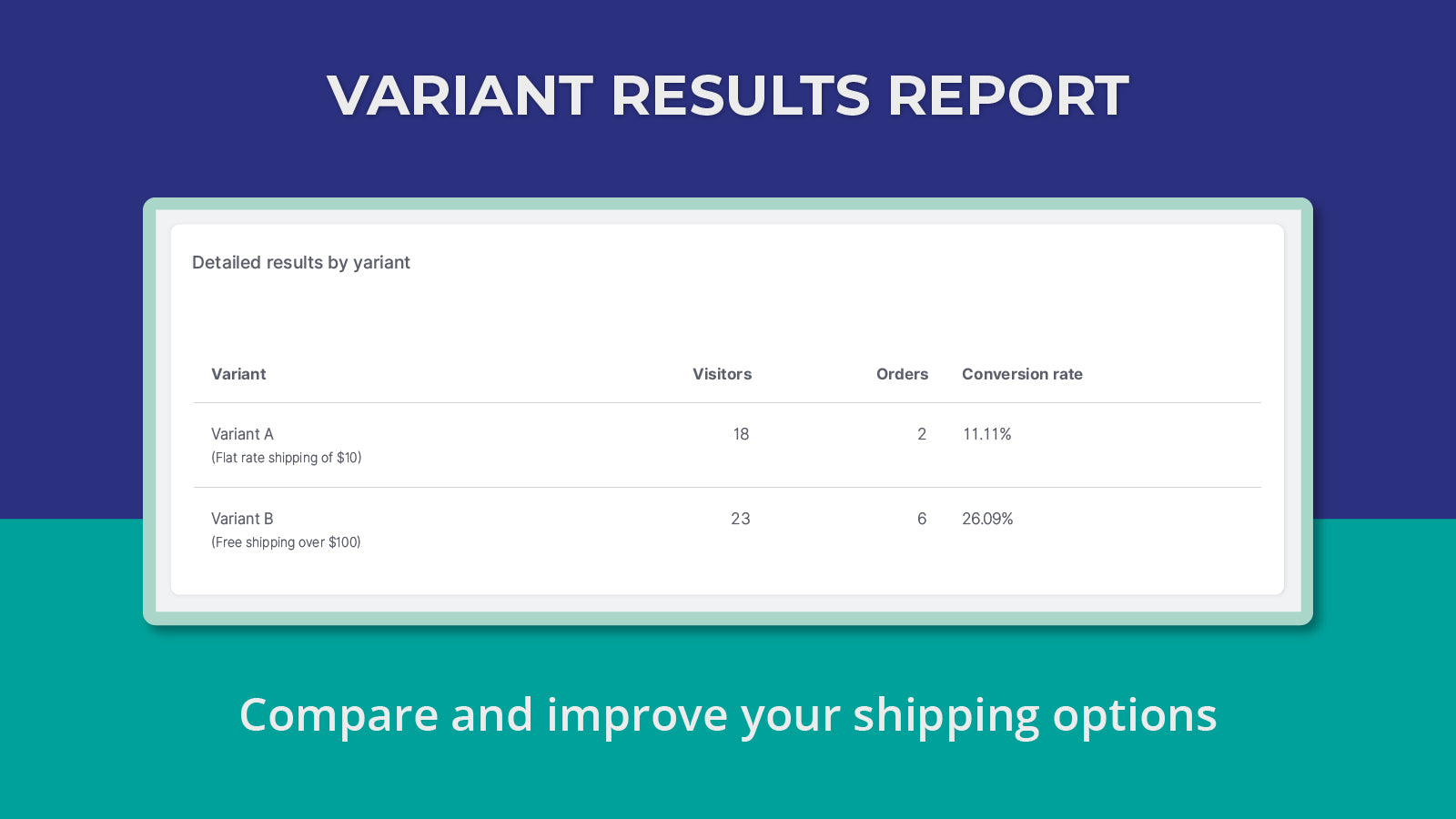
Task: Select the 26.09% conversion rate value
Action: point(987,519)
